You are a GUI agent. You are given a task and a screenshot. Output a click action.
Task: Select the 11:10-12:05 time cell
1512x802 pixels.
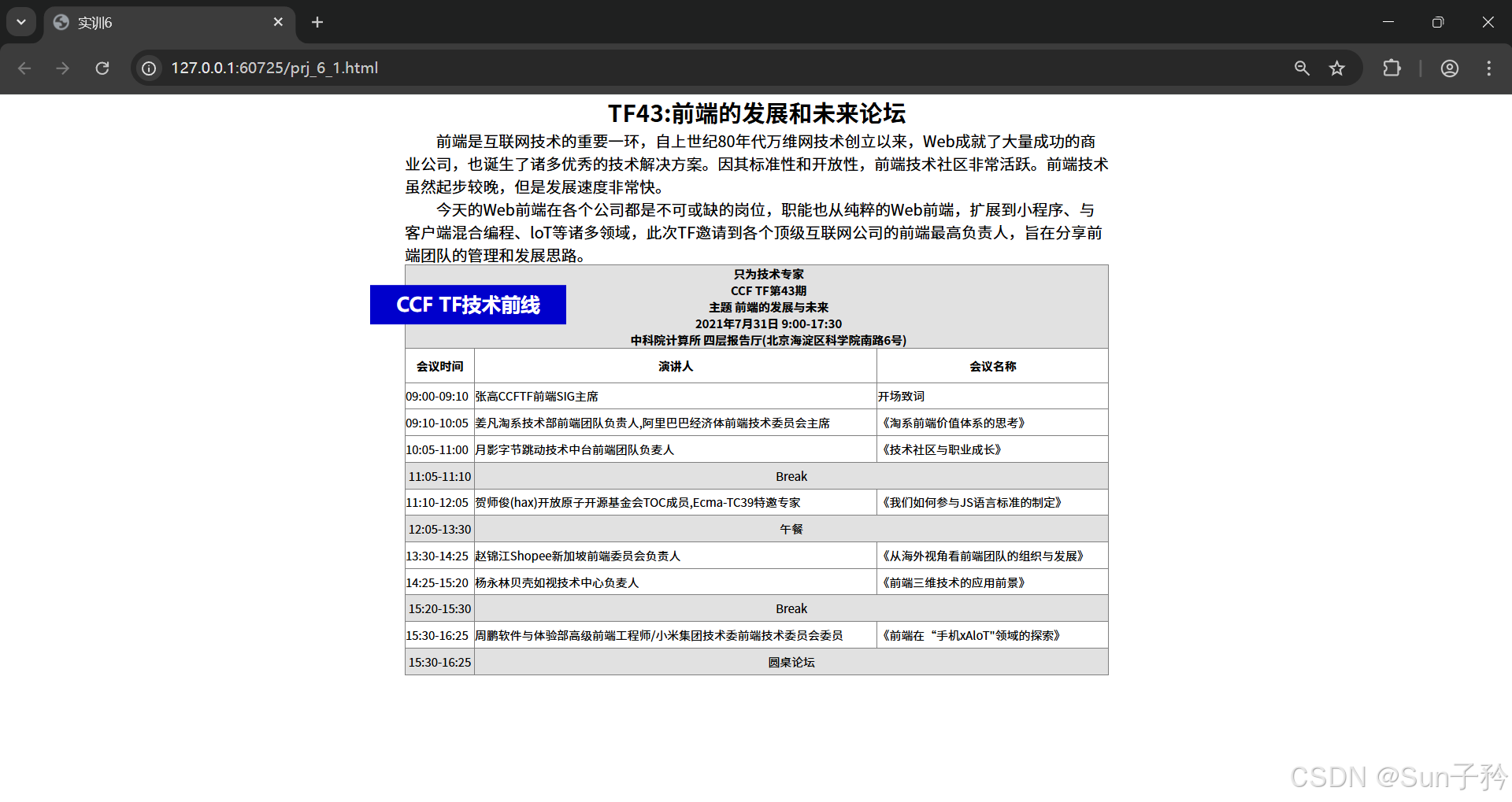[x=439, y=503]
